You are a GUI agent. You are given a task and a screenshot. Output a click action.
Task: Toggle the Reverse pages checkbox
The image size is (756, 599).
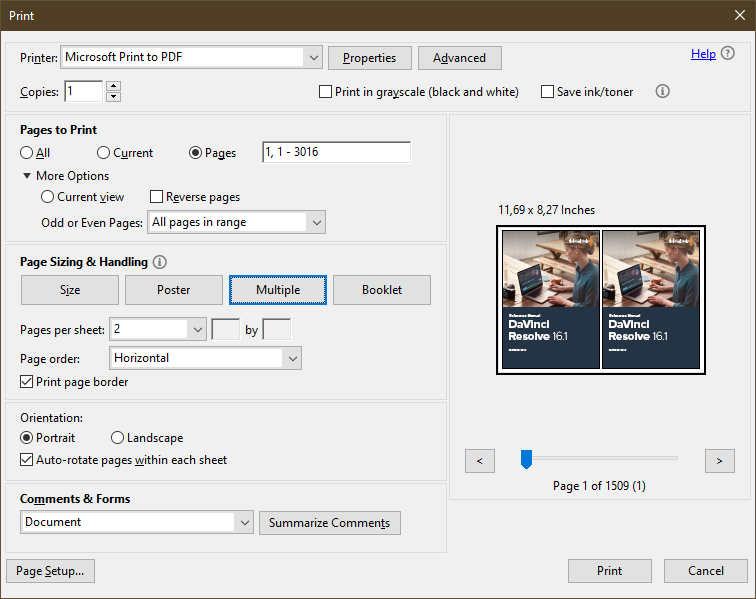[x=156, y=197]
